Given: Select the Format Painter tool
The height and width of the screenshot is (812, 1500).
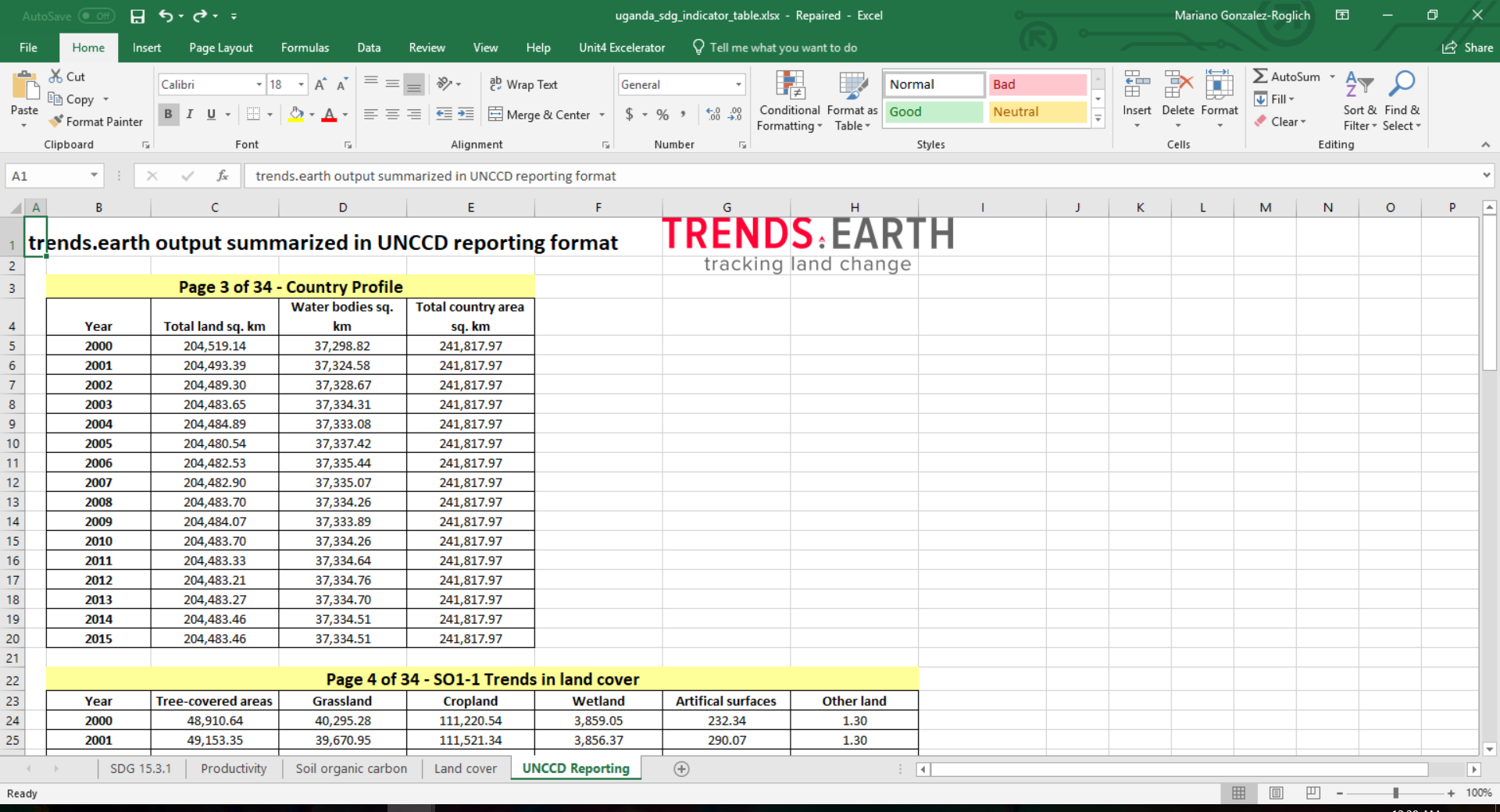Looking at the screenshot, I should [95, 121].
